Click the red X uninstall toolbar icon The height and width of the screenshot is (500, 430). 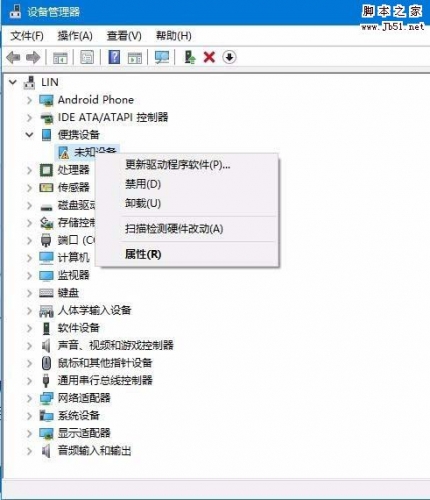(x=209, y=57)
